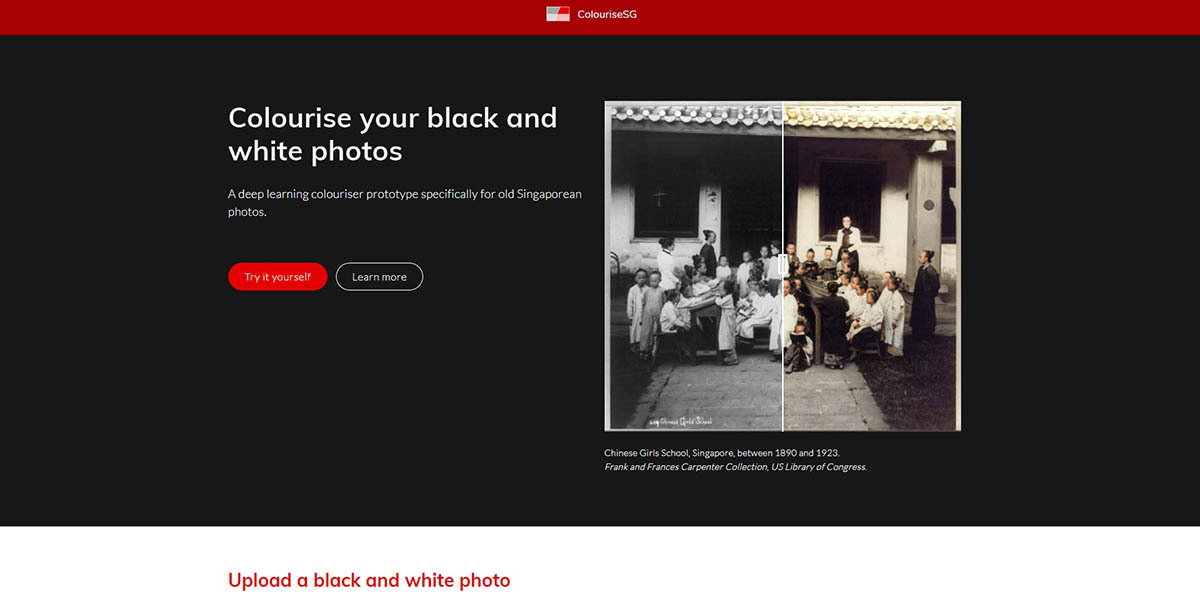
Task: Click the Colourise your black and white photos heading
Action: 392,134
